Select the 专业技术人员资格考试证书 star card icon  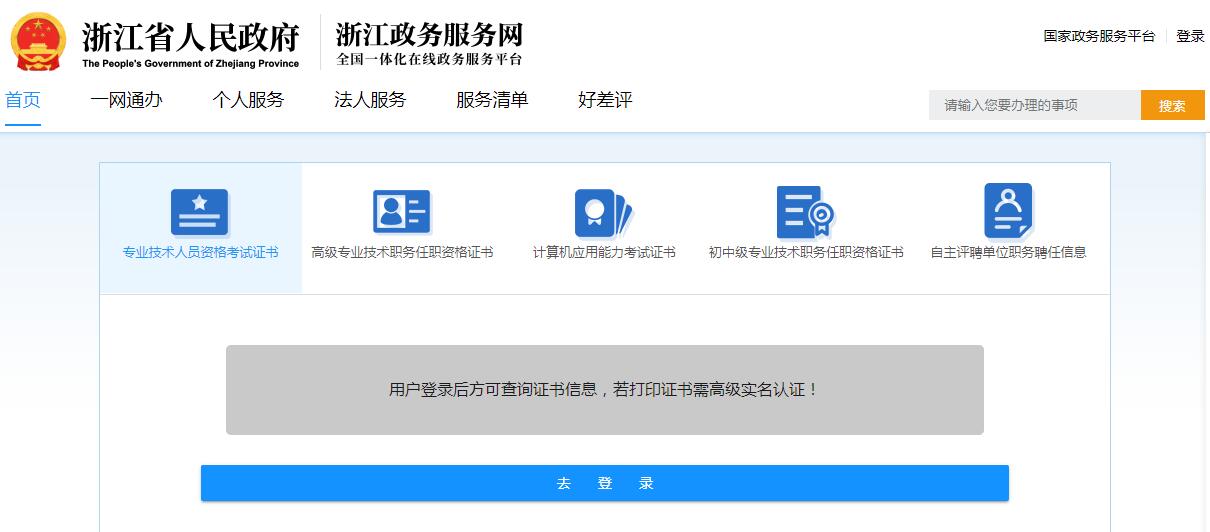coord(200,212)
